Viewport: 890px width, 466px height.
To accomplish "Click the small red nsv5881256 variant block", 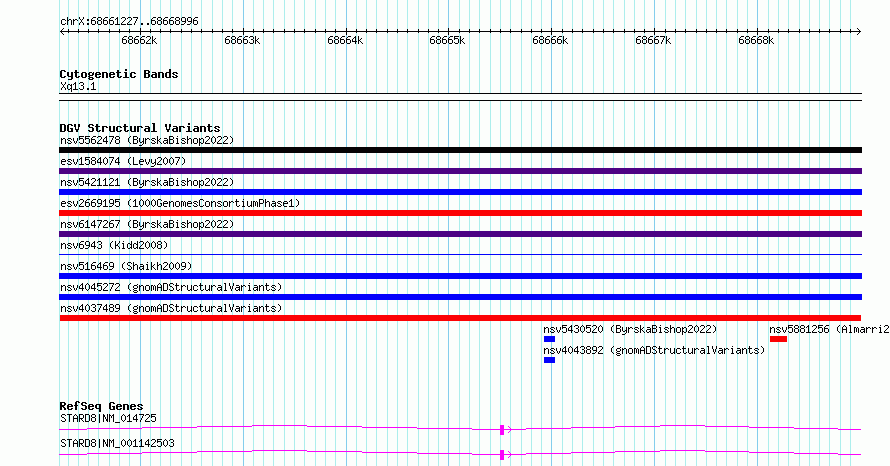I will coord(778,339).
